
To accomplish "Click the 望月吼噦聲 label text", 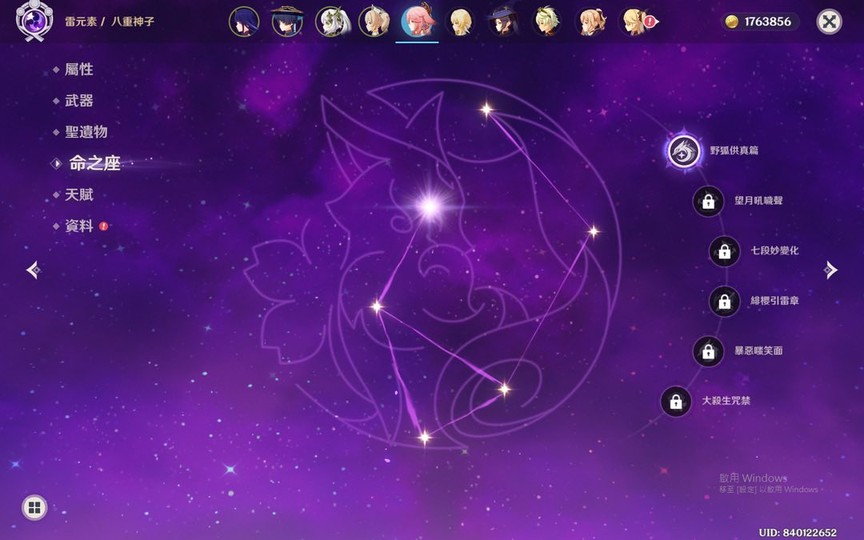I will (758, 201).
